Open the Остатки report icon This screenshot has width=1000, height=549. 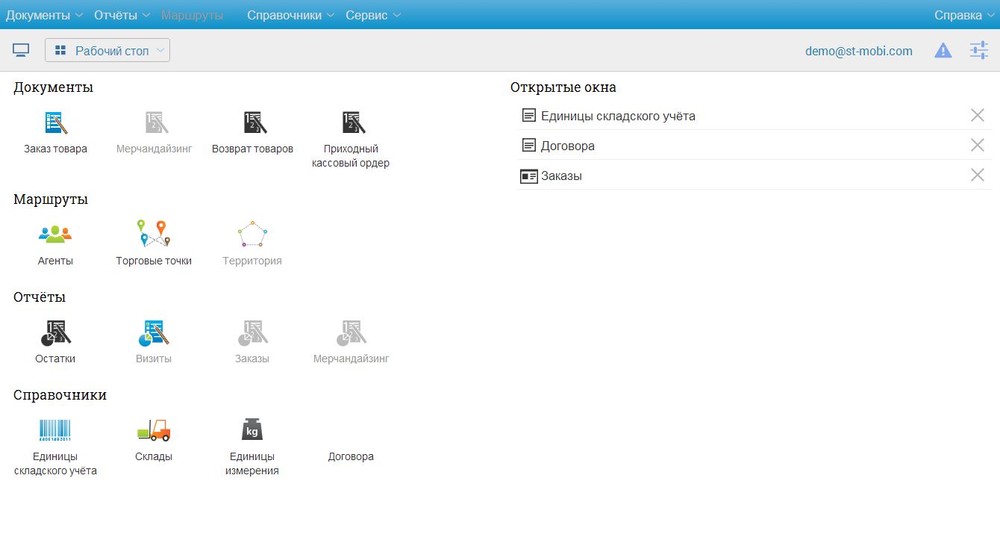point(55,333)
